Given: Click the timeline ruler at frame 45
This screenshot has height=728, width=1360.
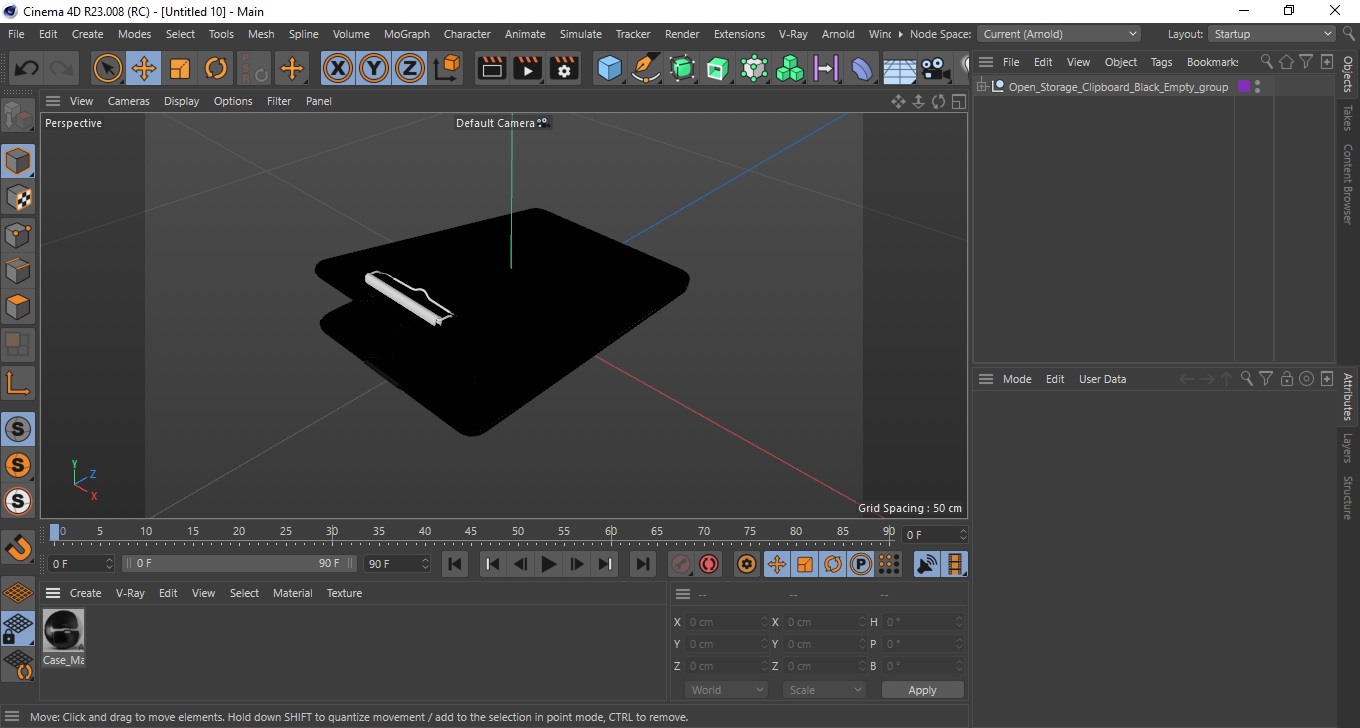Looking at the screenshot, I should point(471,531).
